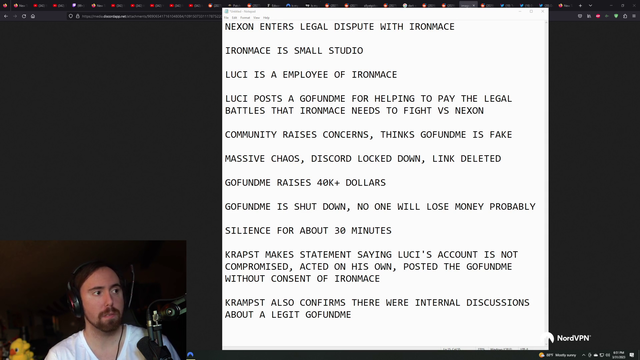Click the green shield extension icon
The width and height of the screenshot is (640, 360).
click(616, 16)
